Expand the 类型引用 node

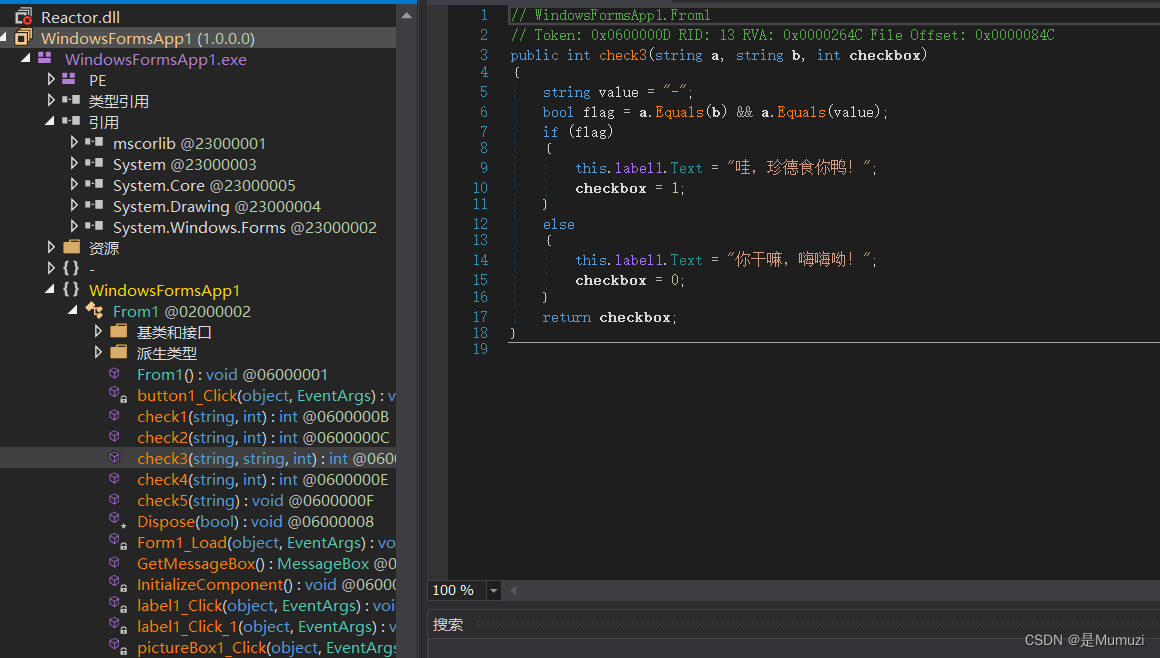(50, 99)
